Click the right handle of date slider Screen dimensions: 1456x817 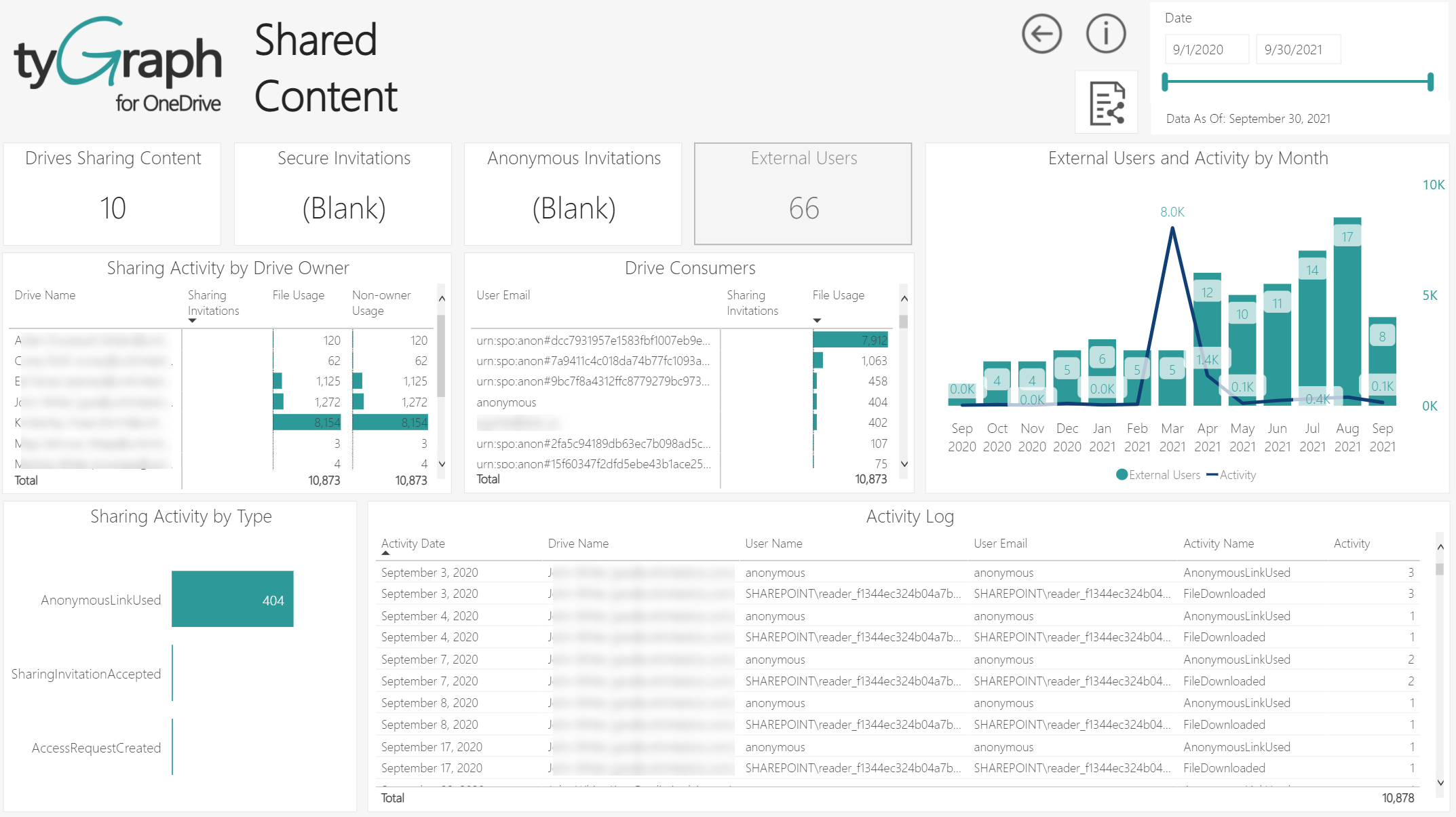[1430, 82]
